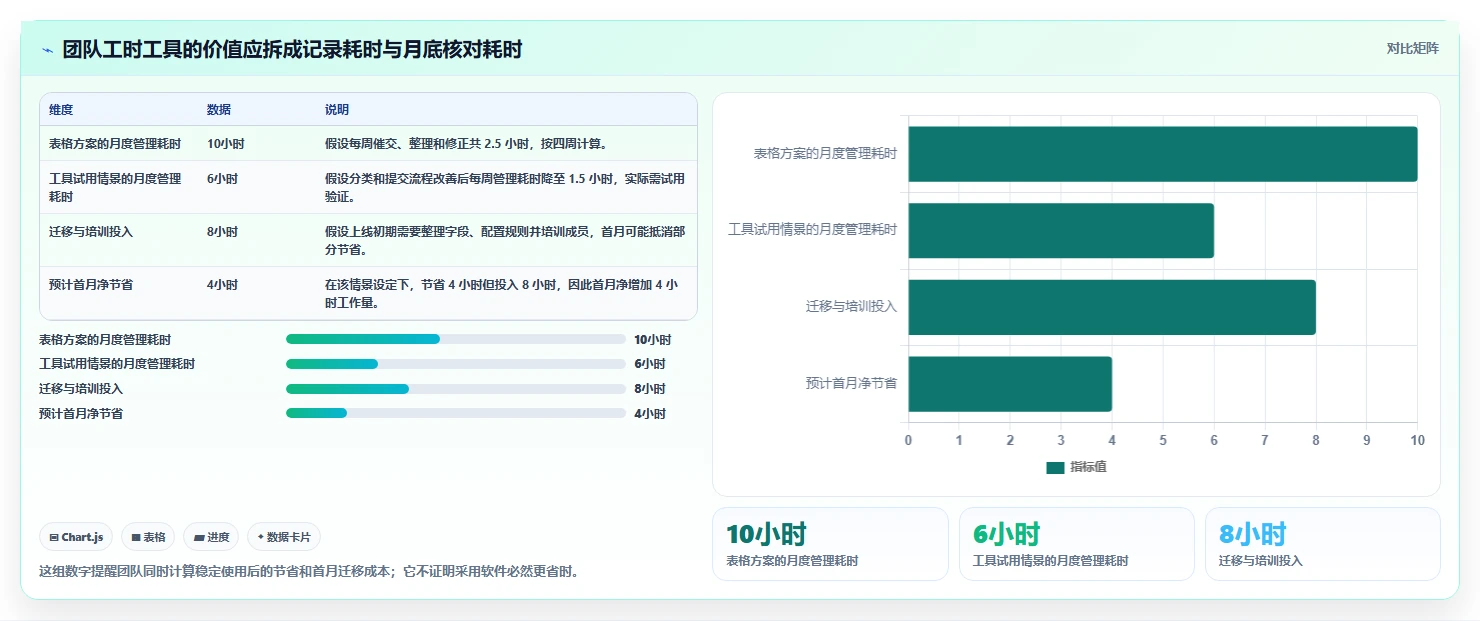Click the 预计首月净节省 progress bar
This screenshot has height=621, width=1480.
(456, 413)
